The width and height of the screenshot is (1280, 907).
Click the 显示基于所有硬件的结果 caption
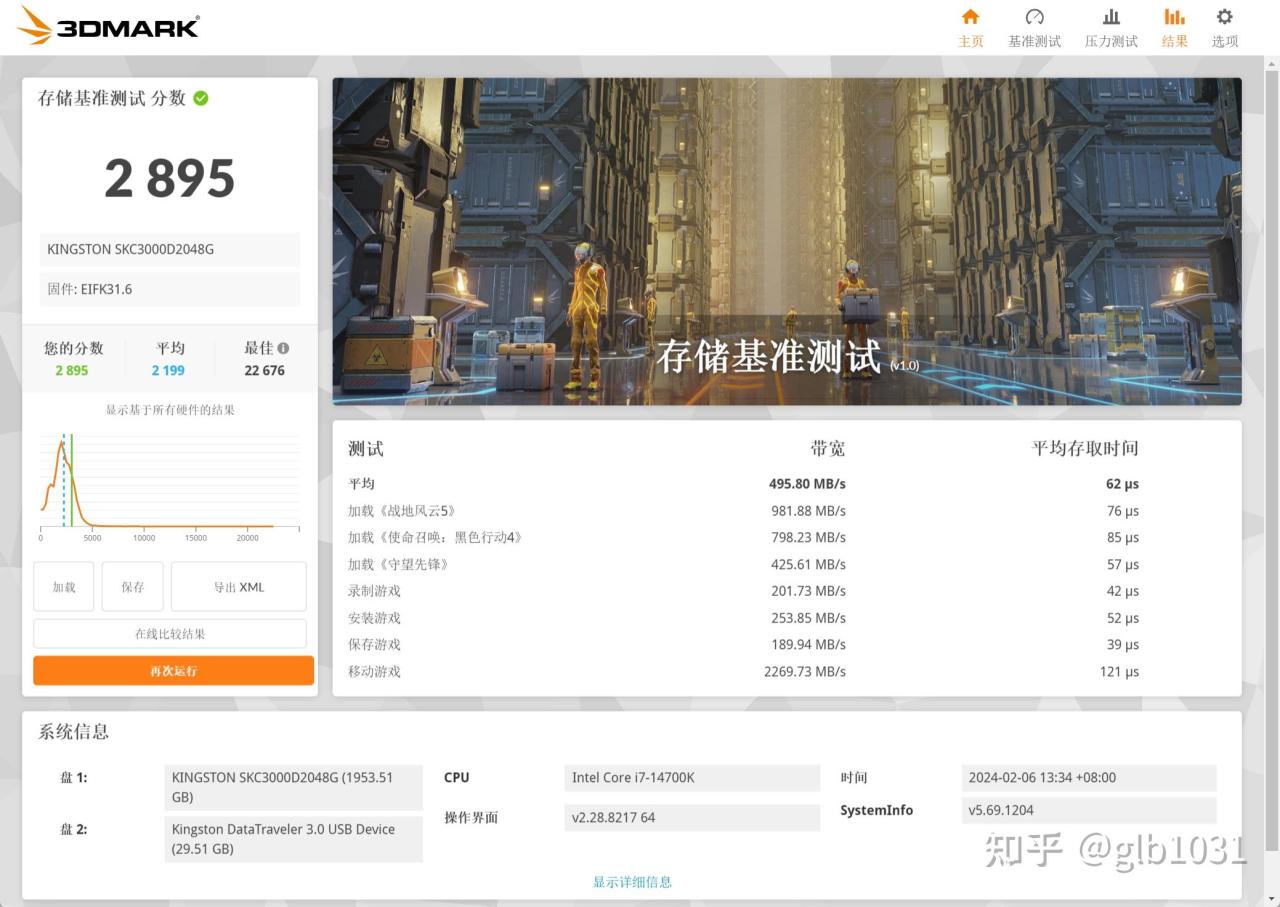coord(170,410)
